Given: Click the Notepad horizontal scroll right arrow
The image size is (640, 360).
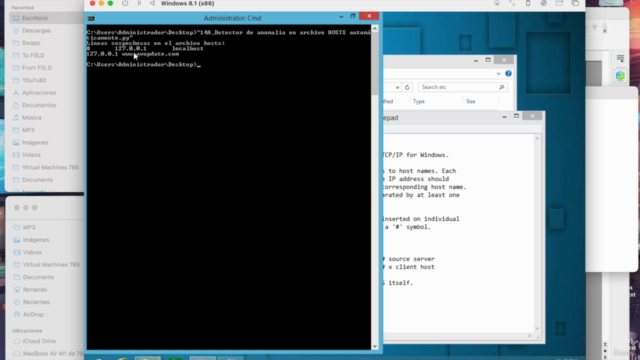Looking at the screenshot, I should (530, 336).
